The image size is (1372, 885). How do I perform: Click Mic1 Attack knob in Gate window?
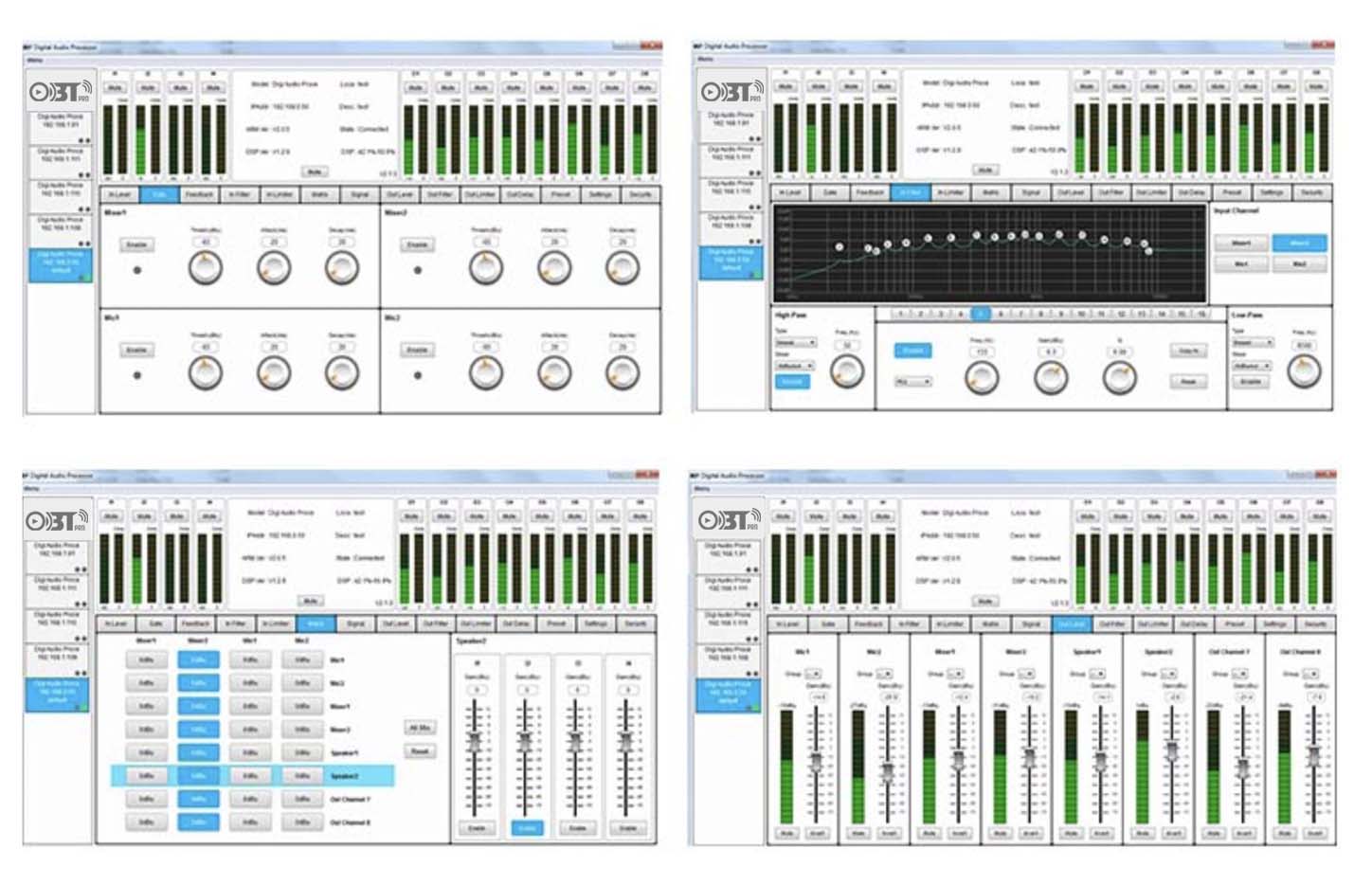tap(274, 374)
